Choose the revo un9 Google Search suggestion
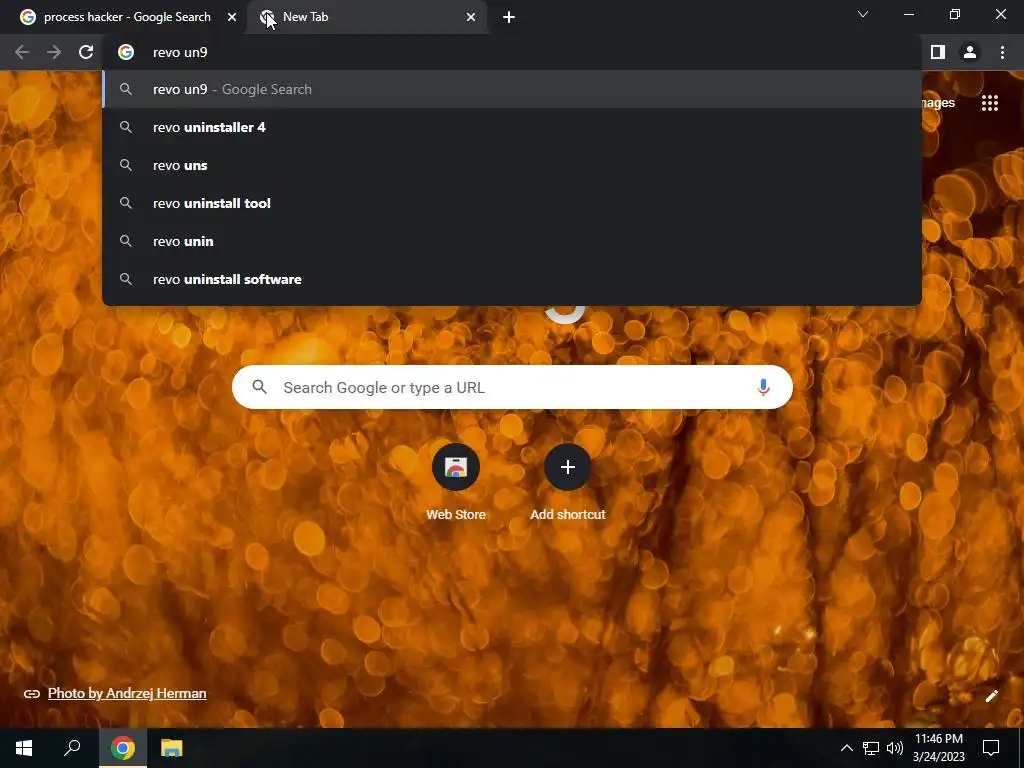Viewport: 1024px width, 768px height. point(512,89)
